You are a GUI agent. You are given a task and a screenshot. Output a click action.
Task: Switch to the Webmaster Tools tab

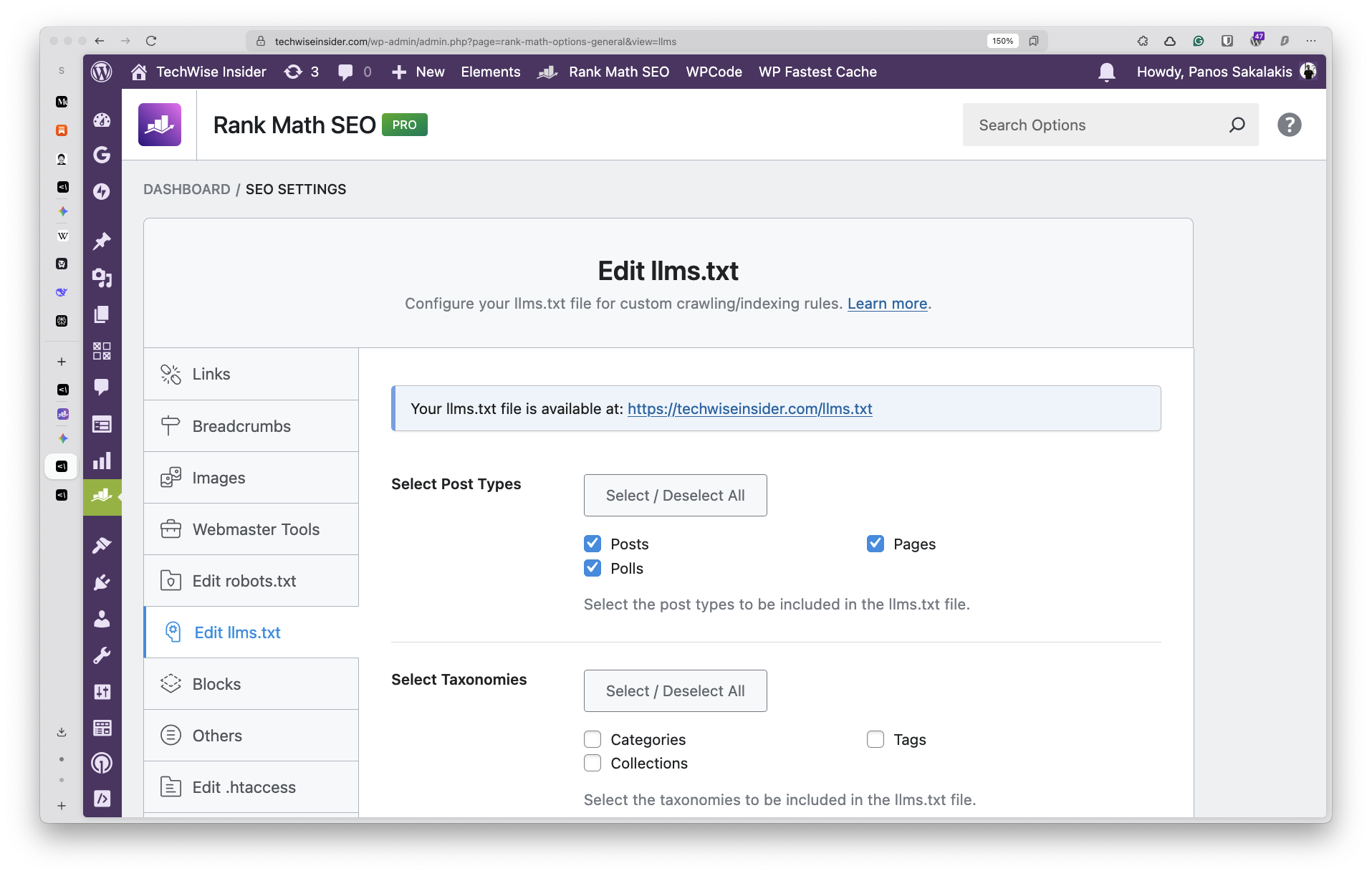click(251, 529)
